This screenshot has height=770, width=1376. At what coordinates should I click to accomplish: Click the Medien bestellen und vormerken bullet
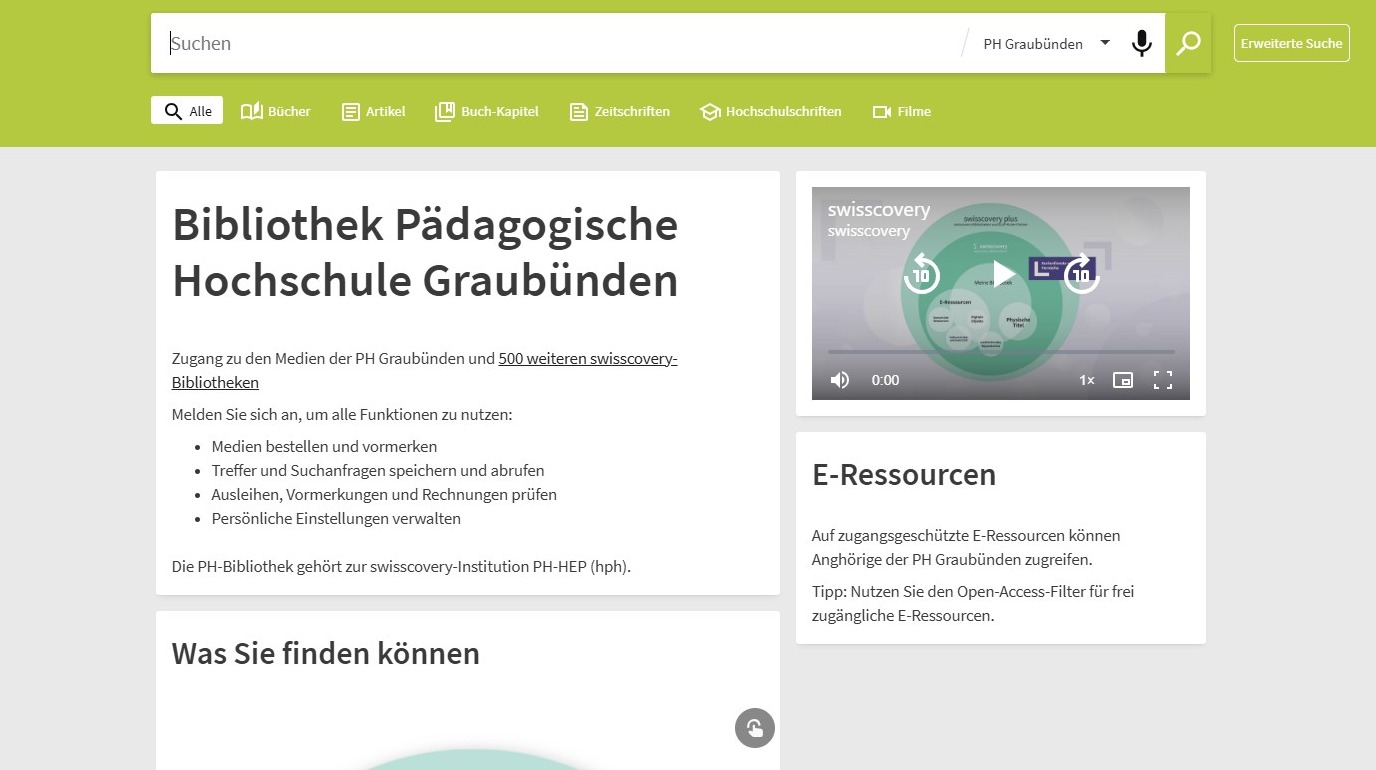click(324, 446)
